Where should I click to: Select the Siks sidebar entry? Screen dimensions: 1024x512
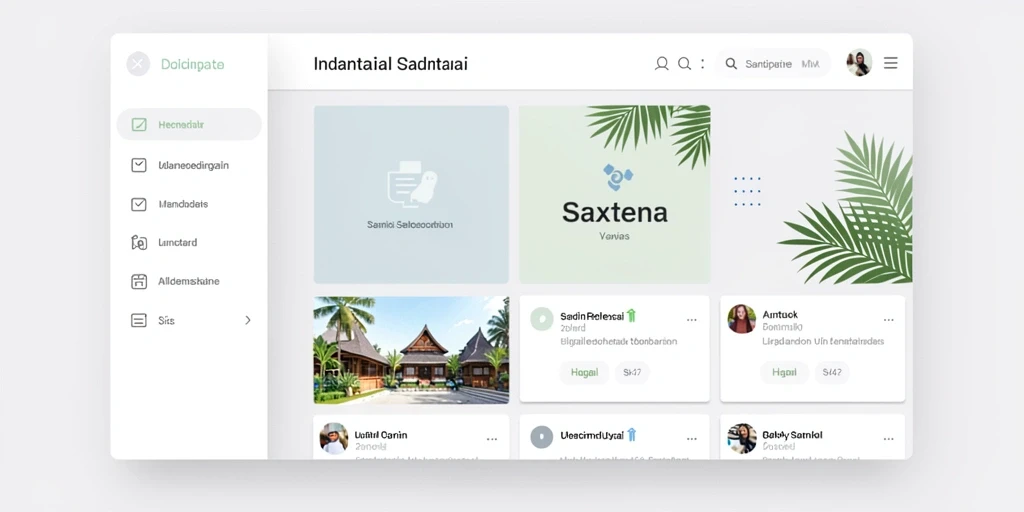189,320
